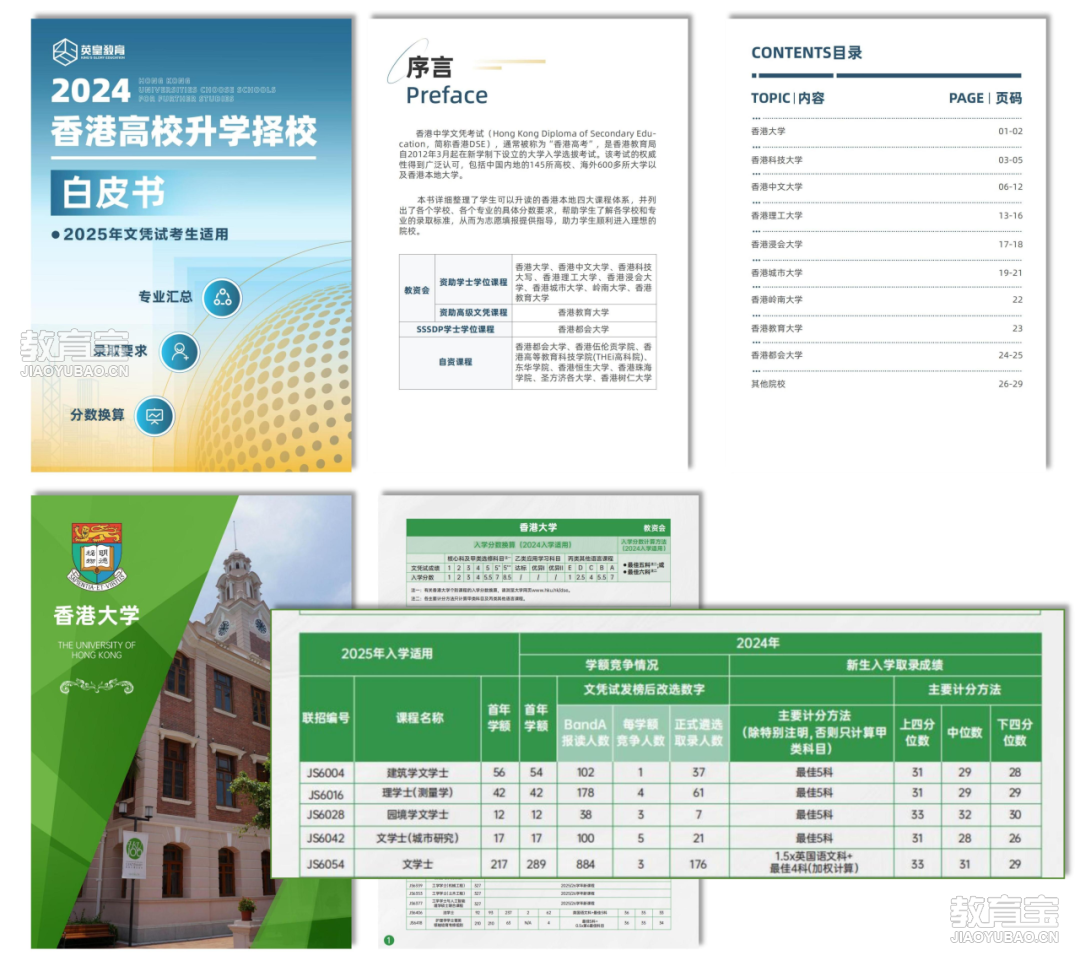
Task: Click the 序言 heading
Action: click(x=429, y=67)
